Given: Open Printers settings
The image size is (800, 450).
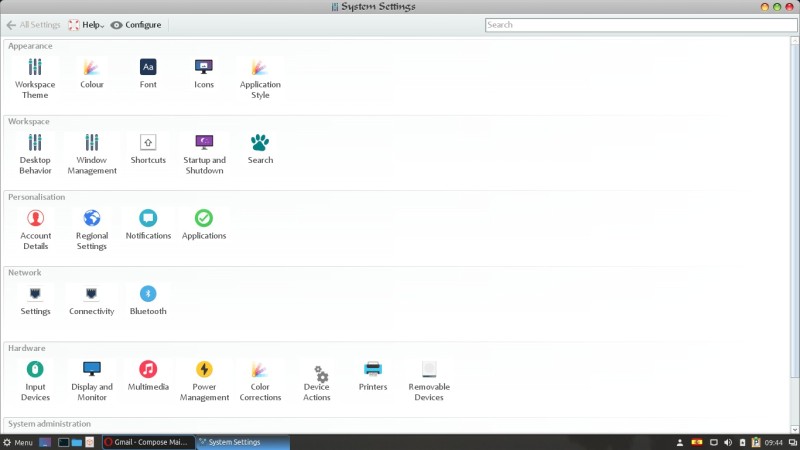Looking at the screenshot, I should [x=372, y=376].
